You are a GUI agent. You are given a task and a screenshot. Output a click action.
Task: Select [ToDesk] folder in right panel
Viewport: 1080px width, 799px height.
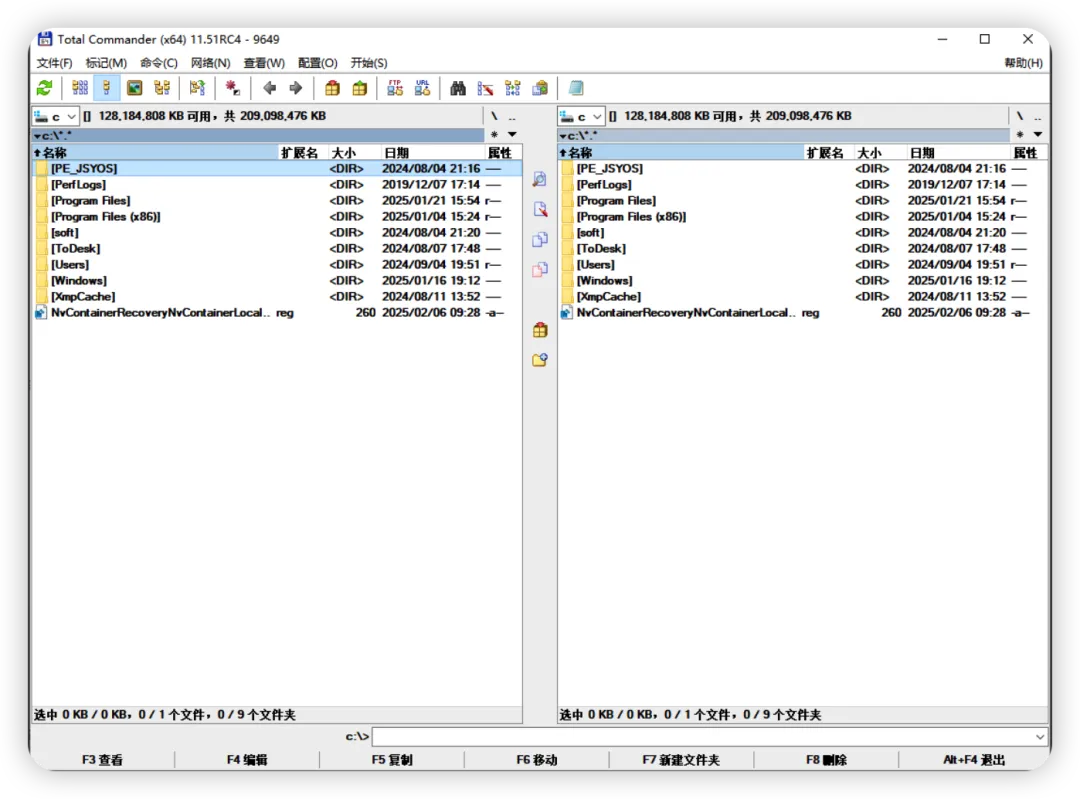[802, 249]
